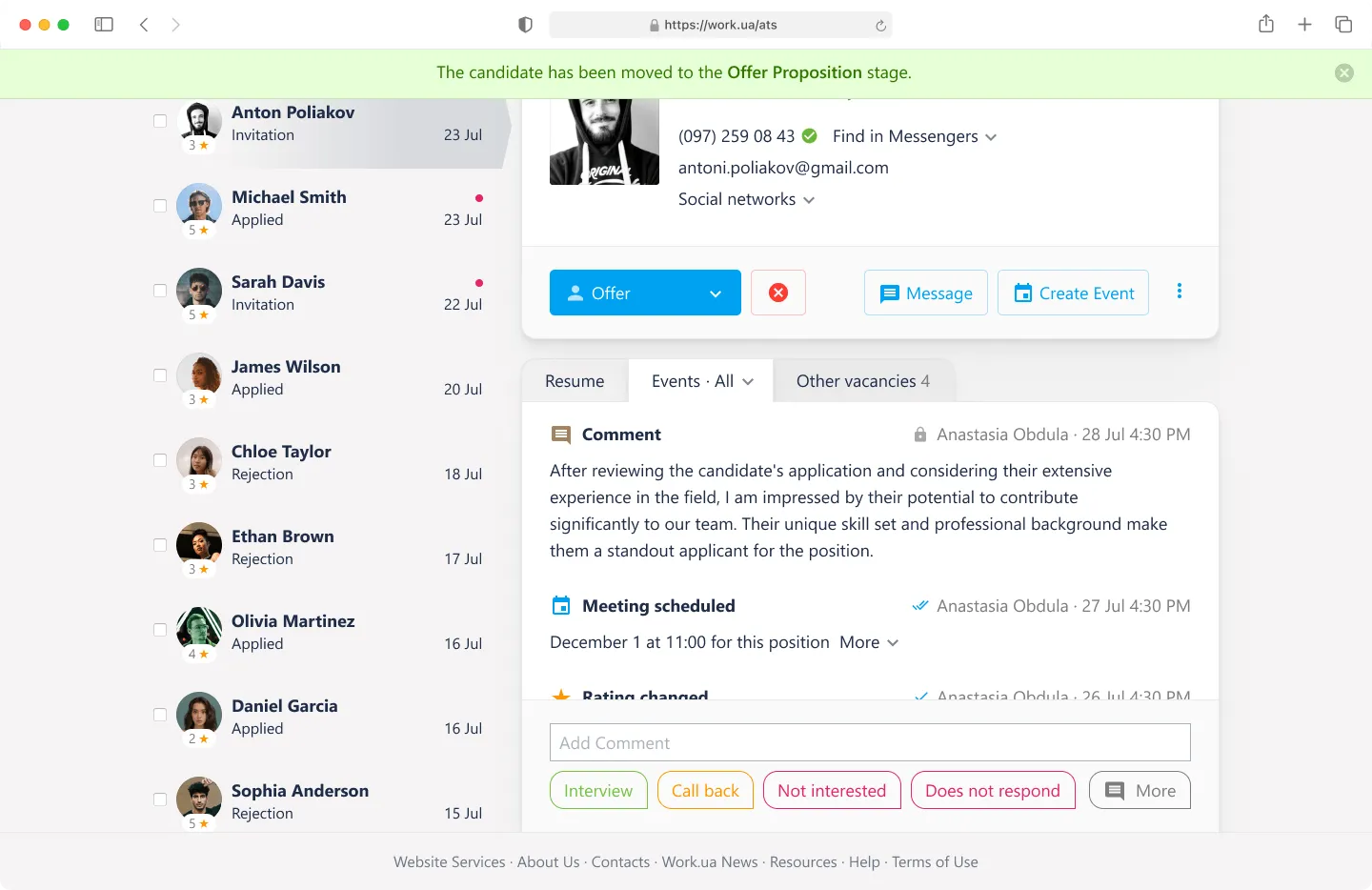Open a new browser tab with plus icon

pyautogui.click(x=1304, y=25)
